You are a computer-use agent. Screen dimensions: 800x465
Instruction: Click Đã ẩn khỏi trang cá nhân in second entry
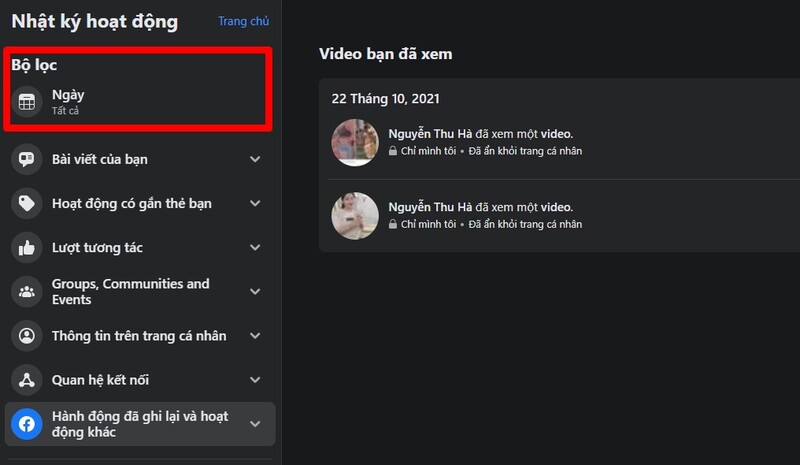[525, 224]
